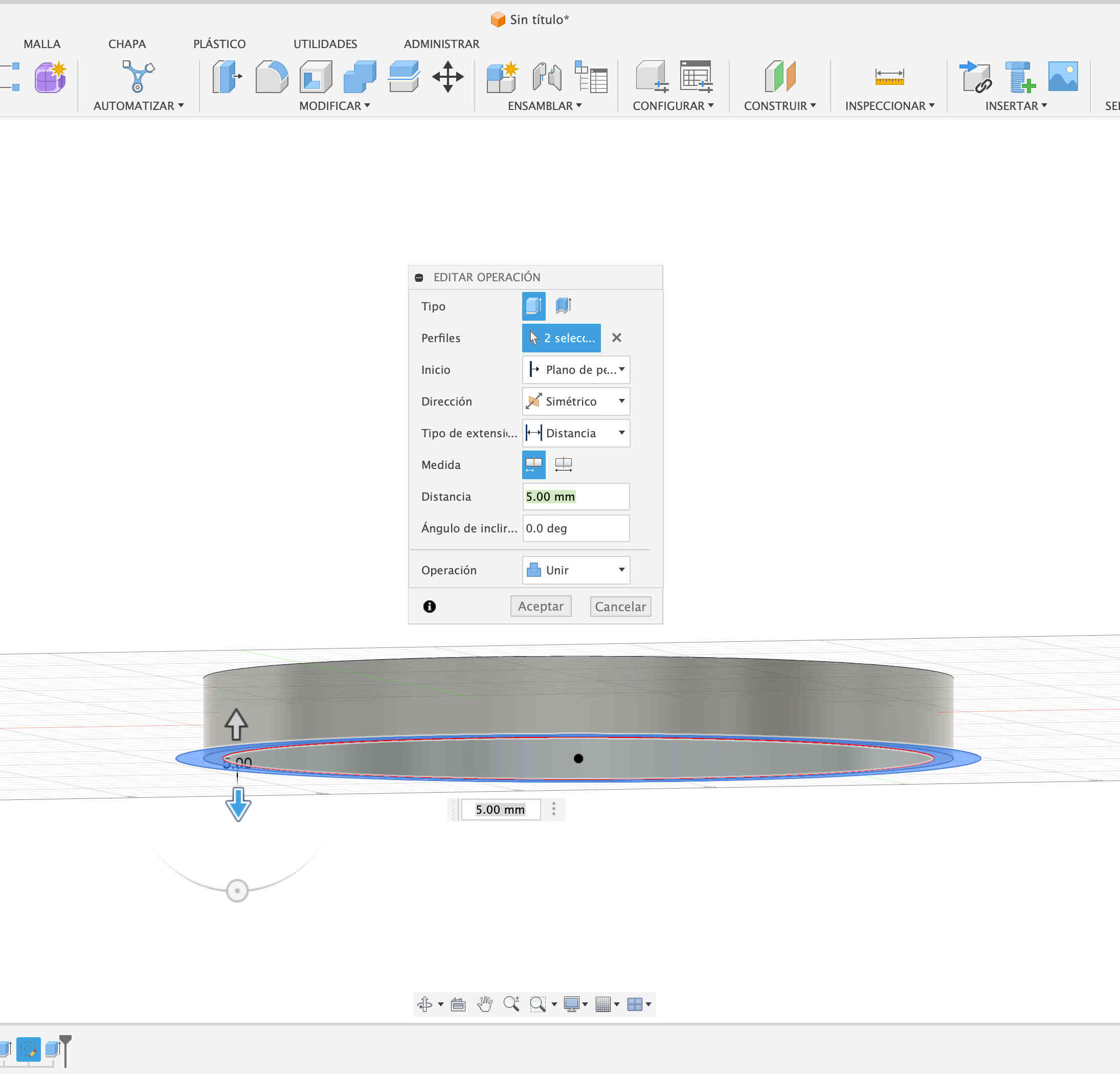Select half-length measure option
This screenshot has width=1120, height=1074.
tap(534, 464)
